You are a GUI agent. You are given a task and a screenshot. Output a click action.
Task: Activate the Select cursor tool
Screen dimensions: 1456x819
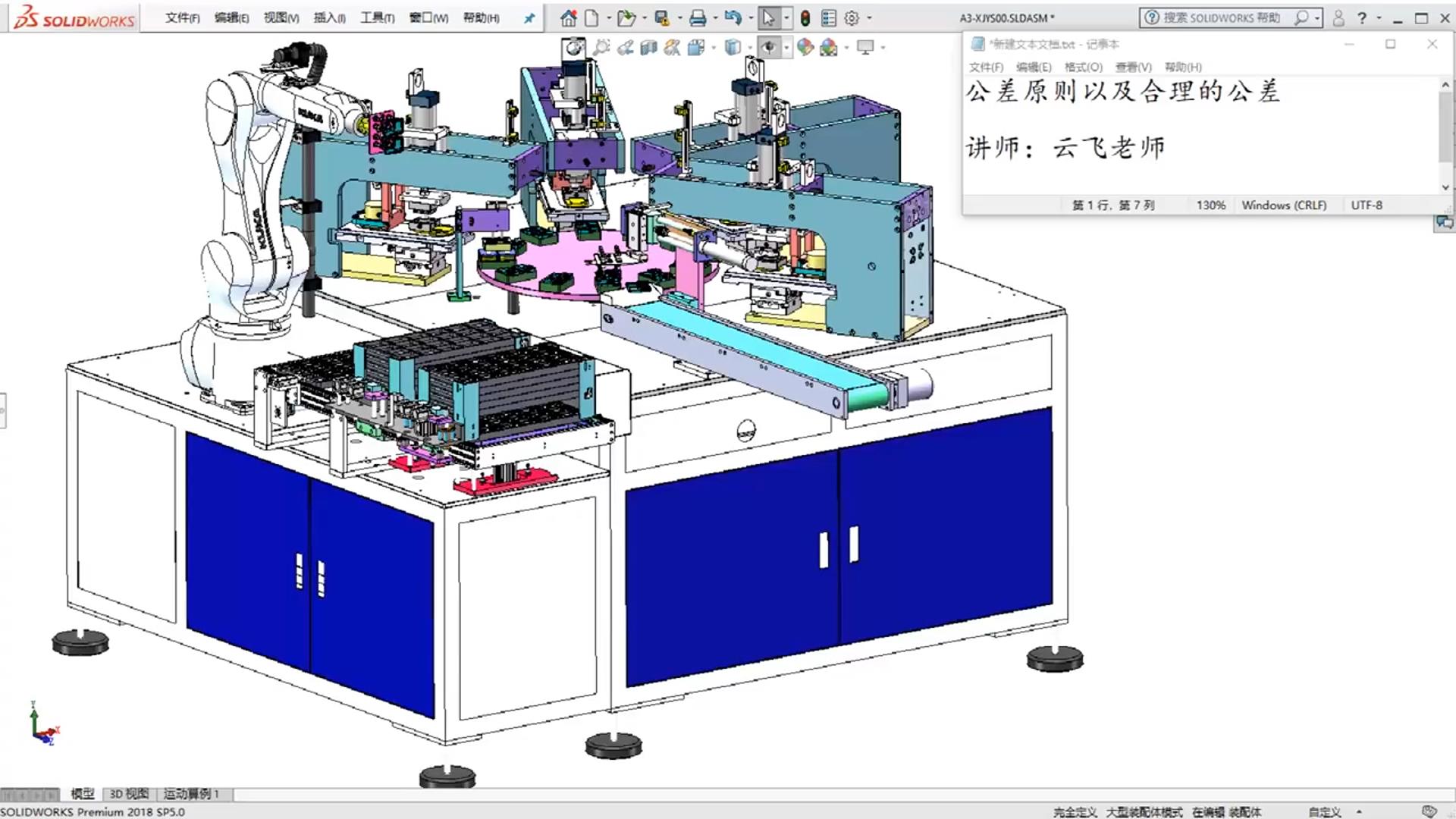coord(768,17)
